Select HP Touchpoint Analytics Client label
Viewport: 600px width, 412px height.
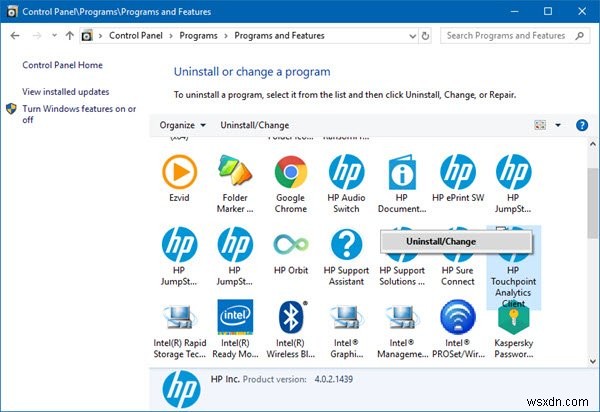(513, 287)
